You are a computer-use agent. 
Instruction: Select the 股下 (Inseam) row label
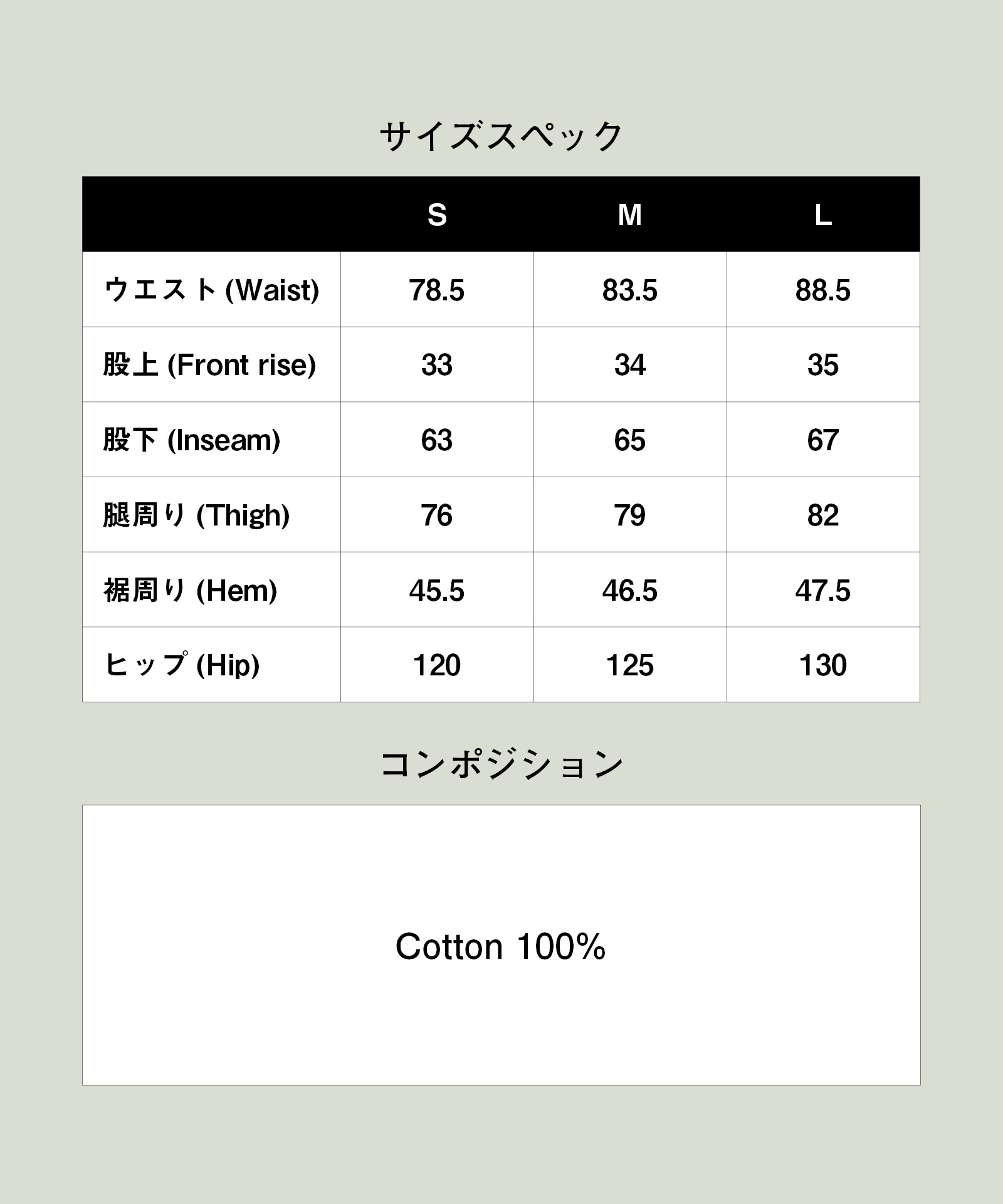192,440
